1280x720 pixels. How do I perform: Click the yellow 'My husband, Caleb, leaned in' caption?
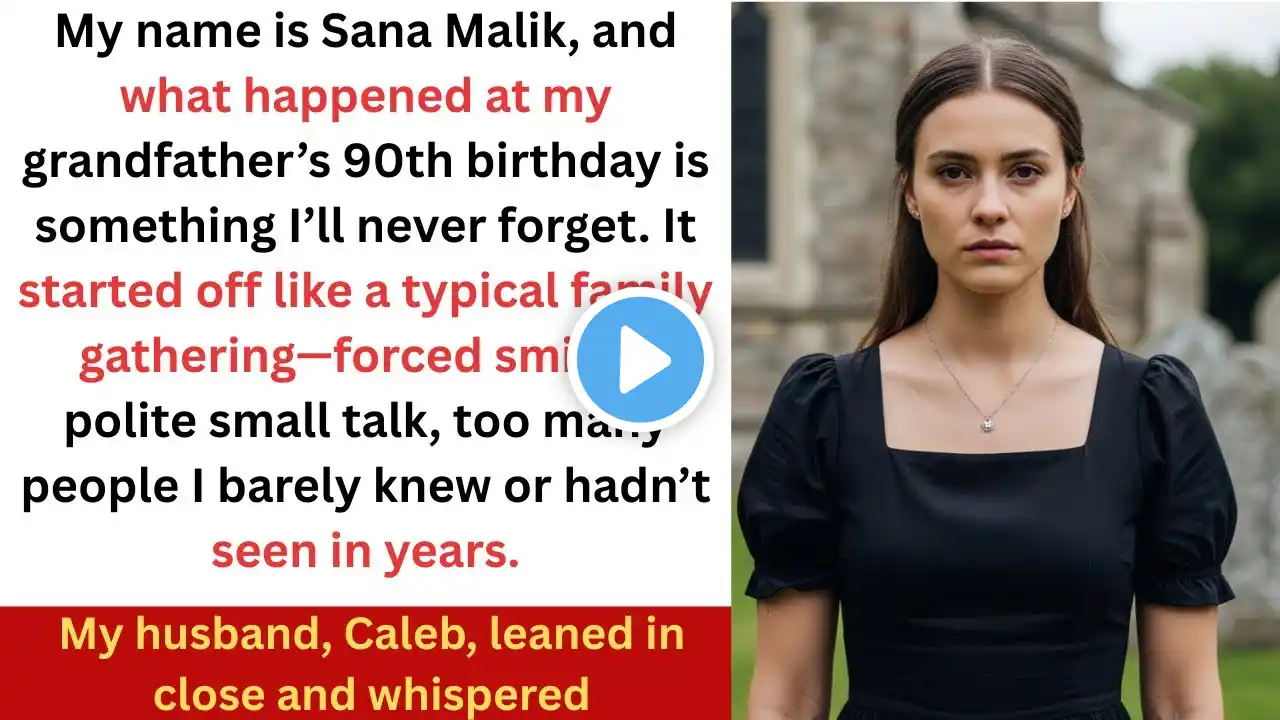click(372, 636)
